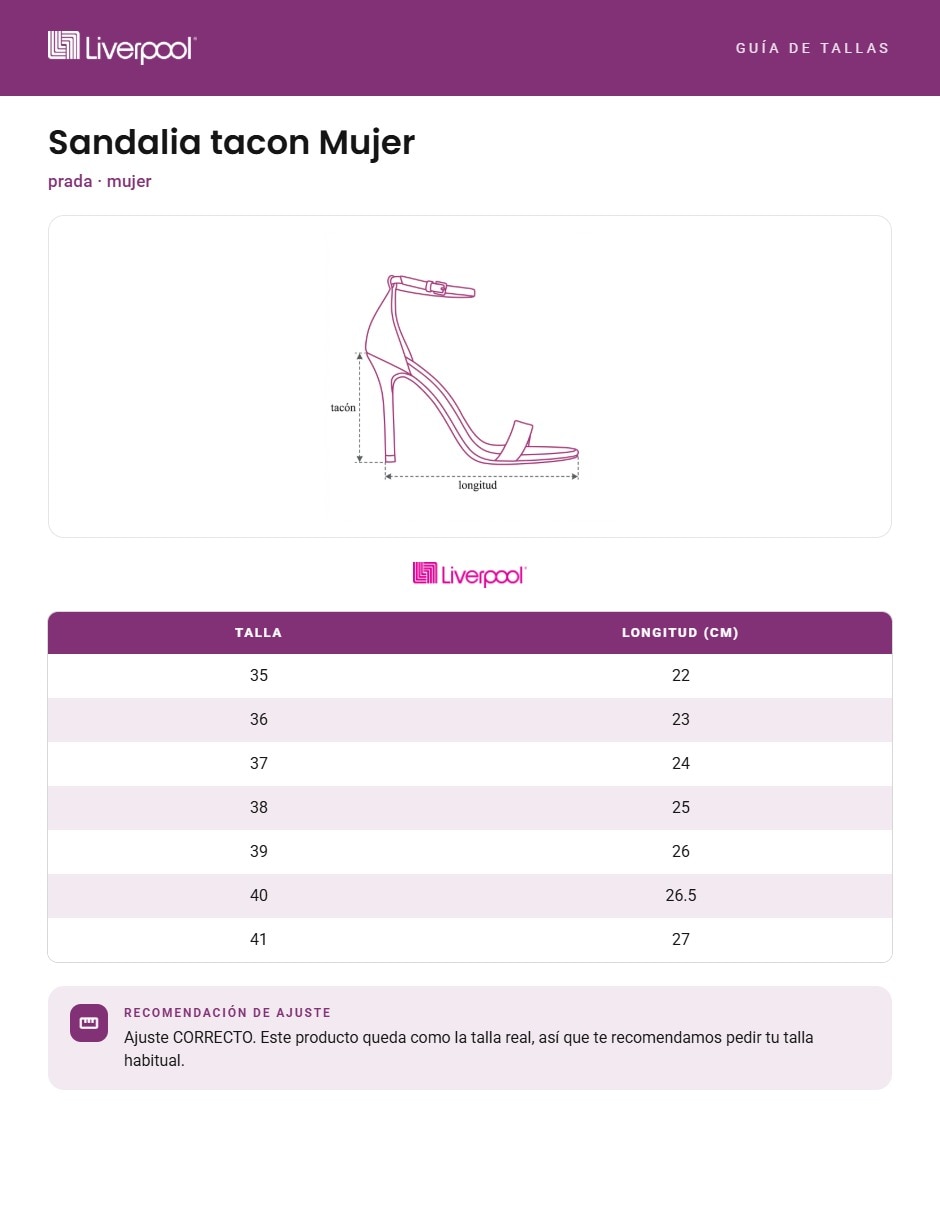This screenshot has width=940, height=1215.
Task: Click the RECOMENDACIÓN DE AJUSTE heading
Action: click(227, 1013)
